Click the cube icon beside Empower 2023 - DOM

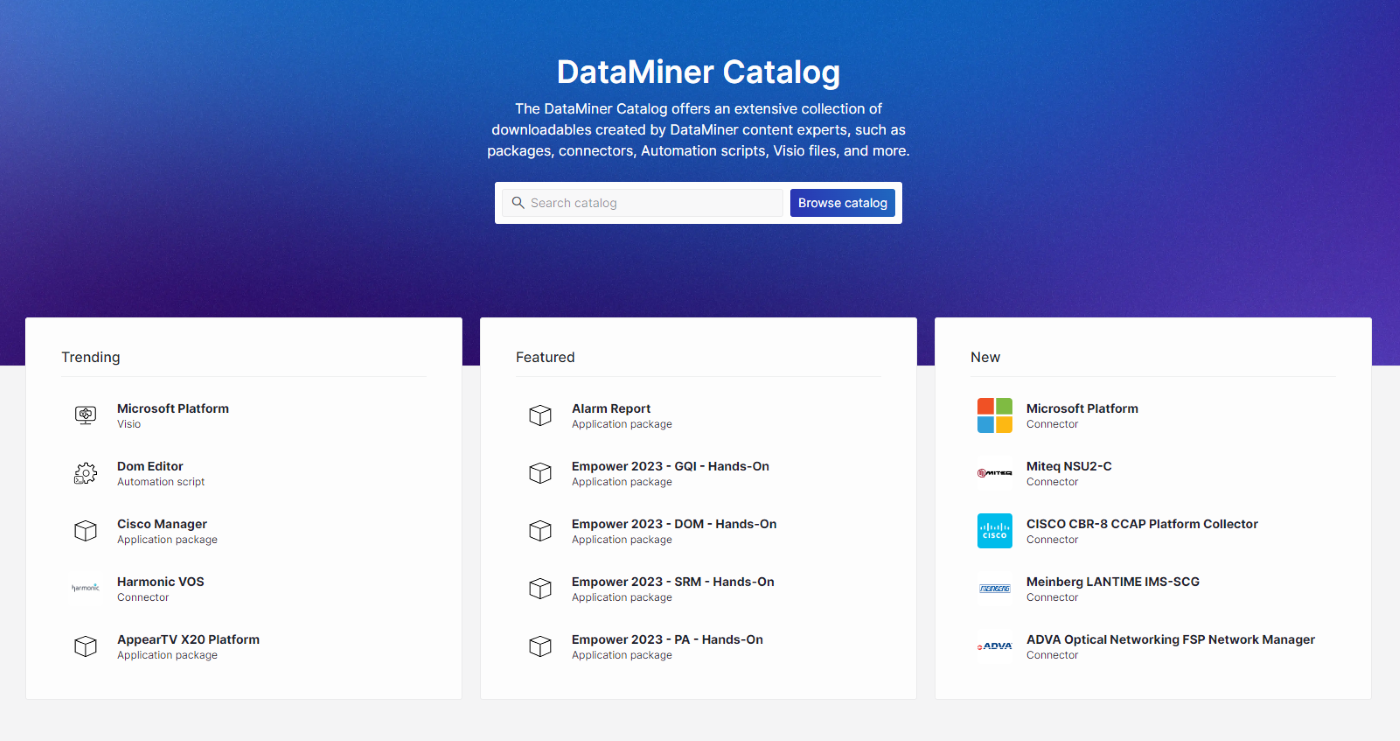(x=540, y=531)
